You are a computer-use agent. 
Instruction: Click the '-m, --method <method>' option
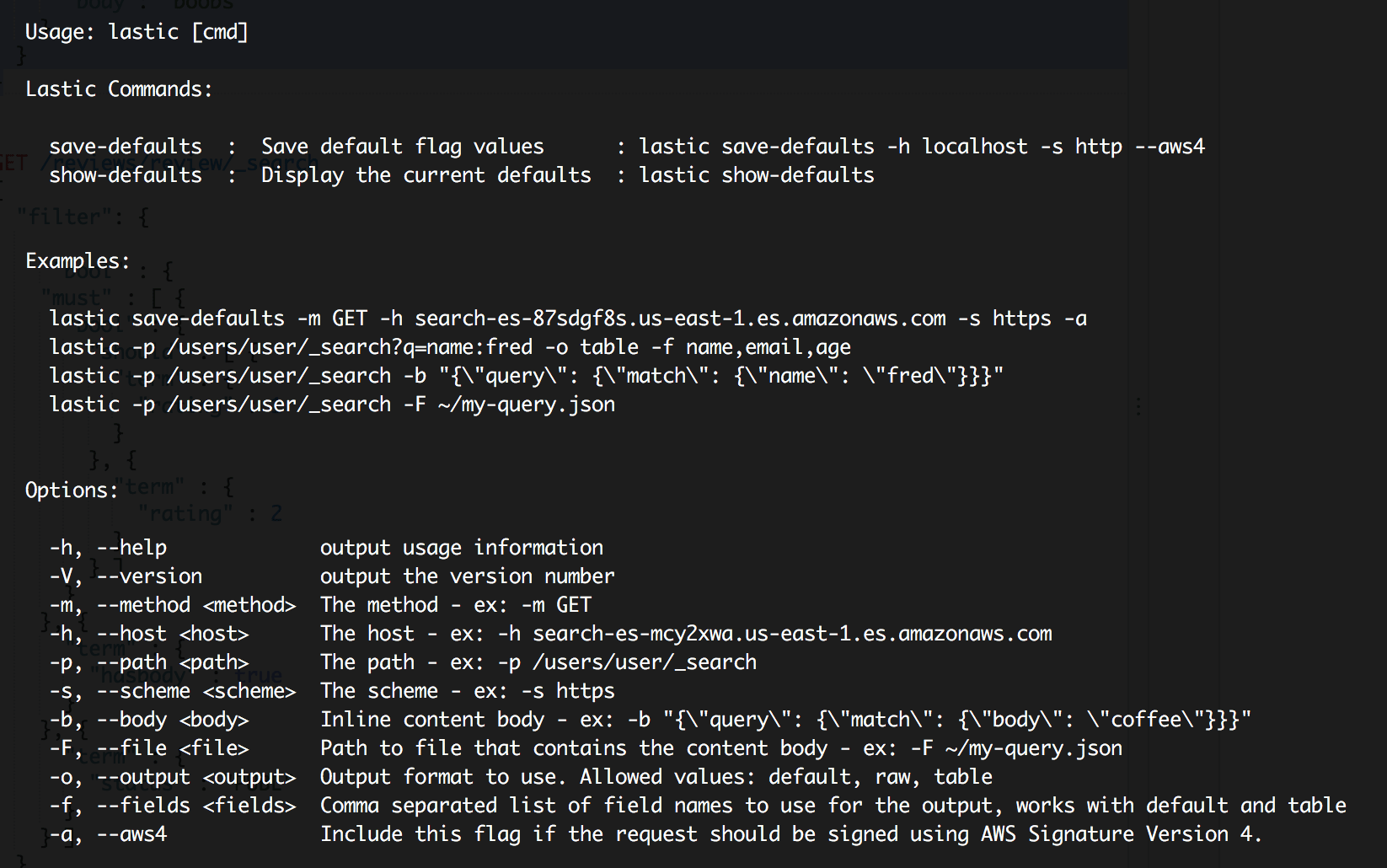173,605
